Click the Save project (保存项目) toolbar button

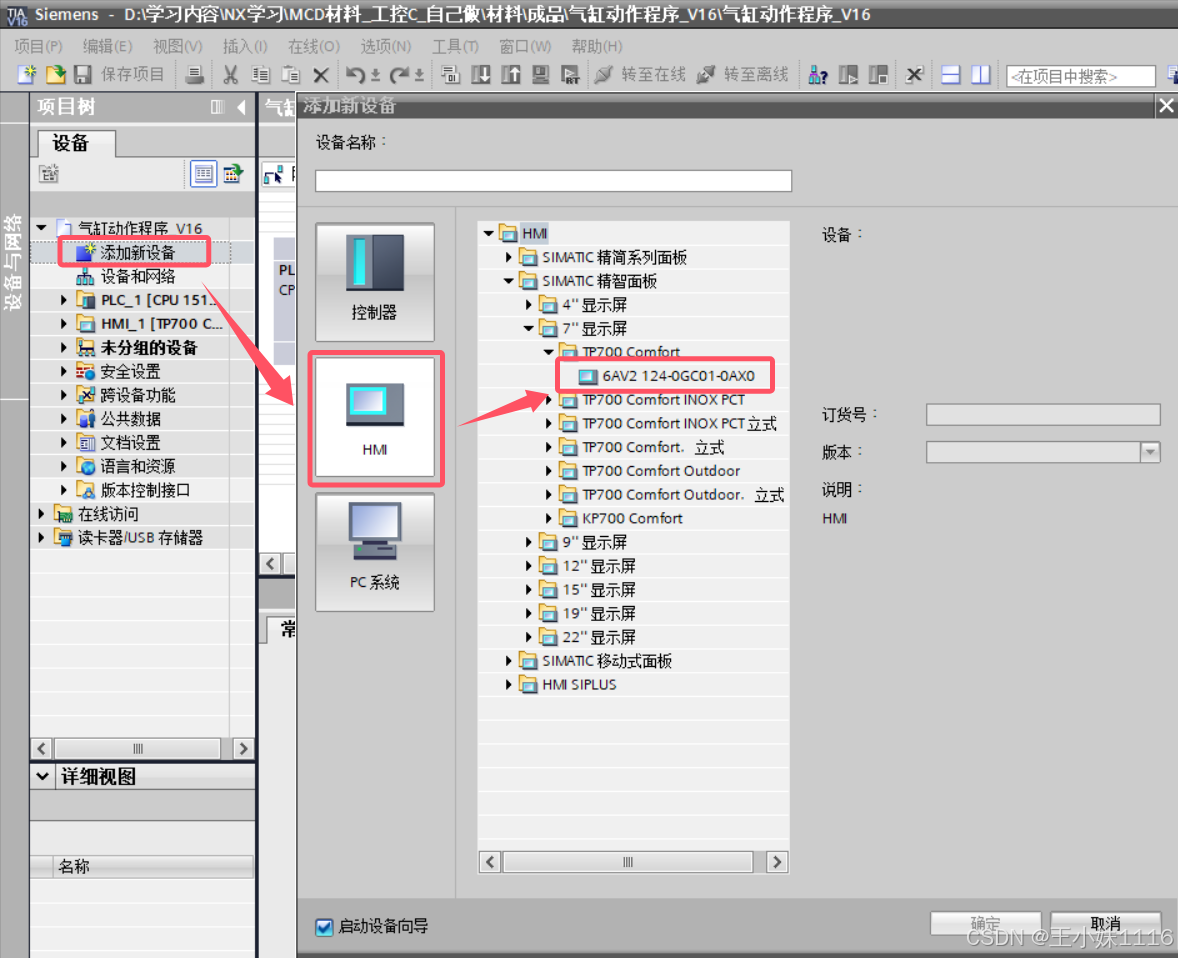tap(120, 74)
